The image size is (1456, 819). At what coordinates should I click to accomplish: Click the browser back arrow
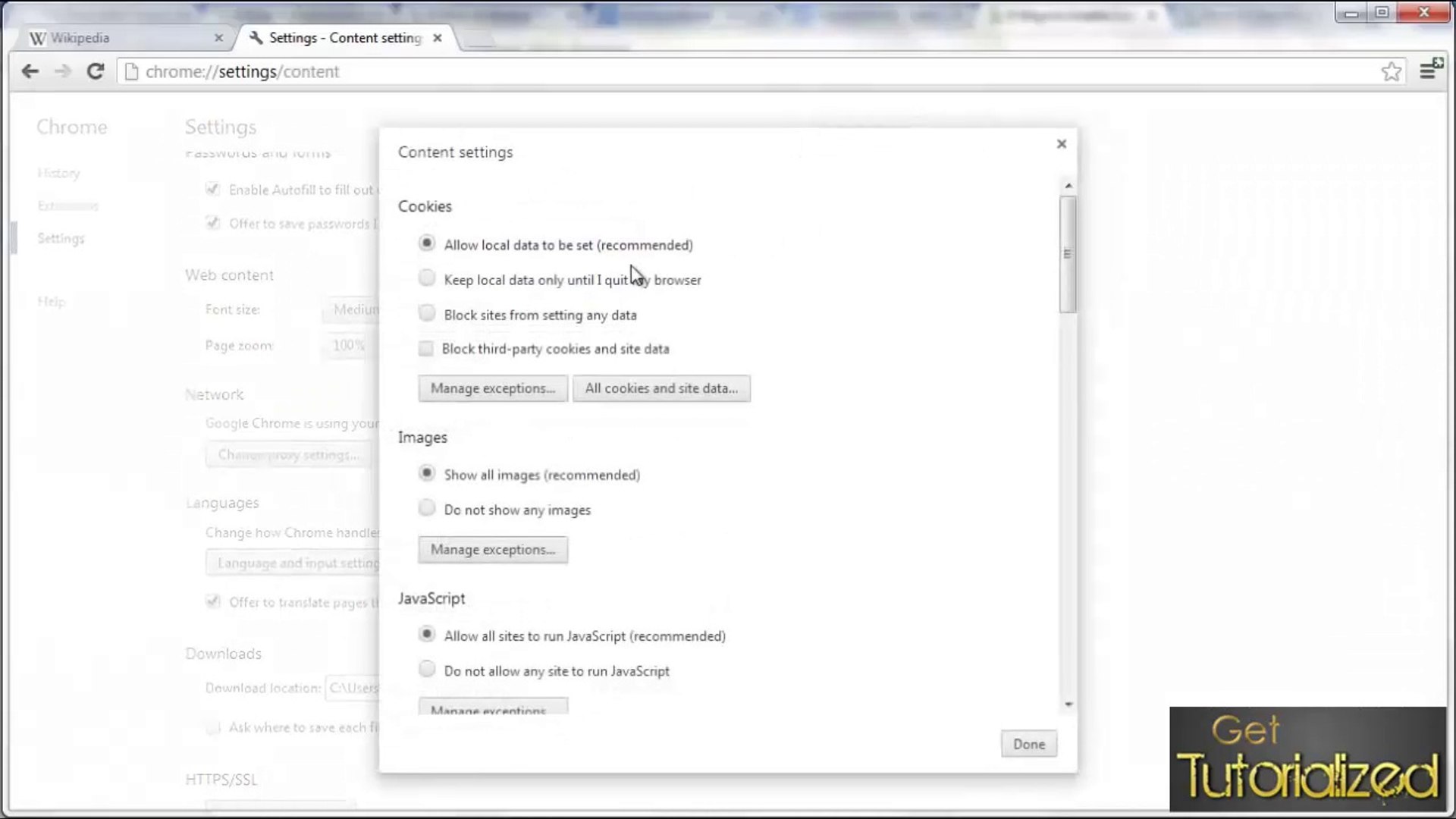click(30, 71)
